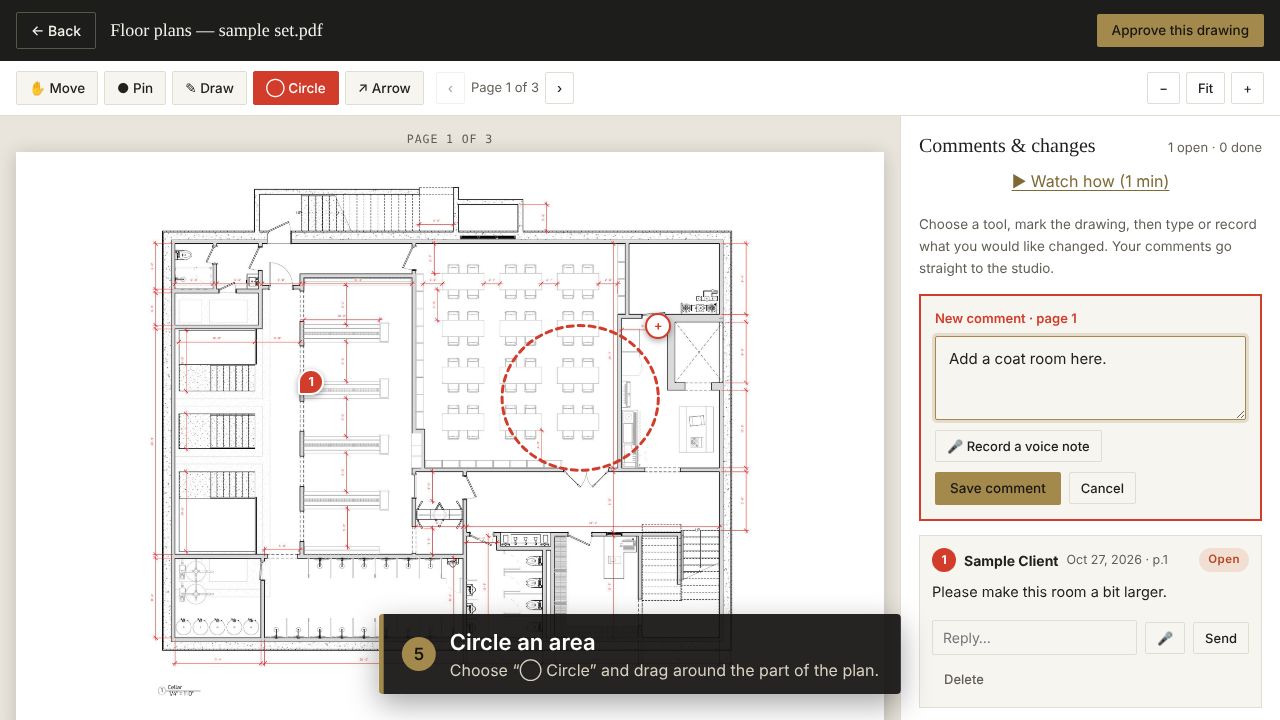Viewport: 1280px width, 720px height.
Task: Select the Circle tool
Action: pyautogui.click(x=296, y=88)
